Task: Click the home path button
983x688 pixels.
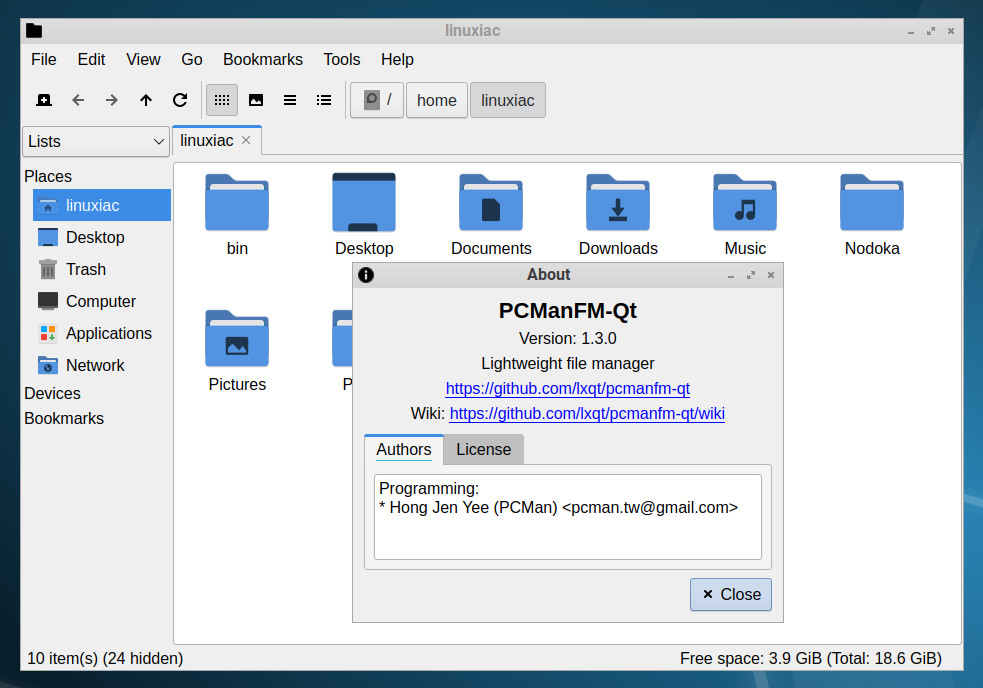Action: pyautogui.click(x=437, y=100)
